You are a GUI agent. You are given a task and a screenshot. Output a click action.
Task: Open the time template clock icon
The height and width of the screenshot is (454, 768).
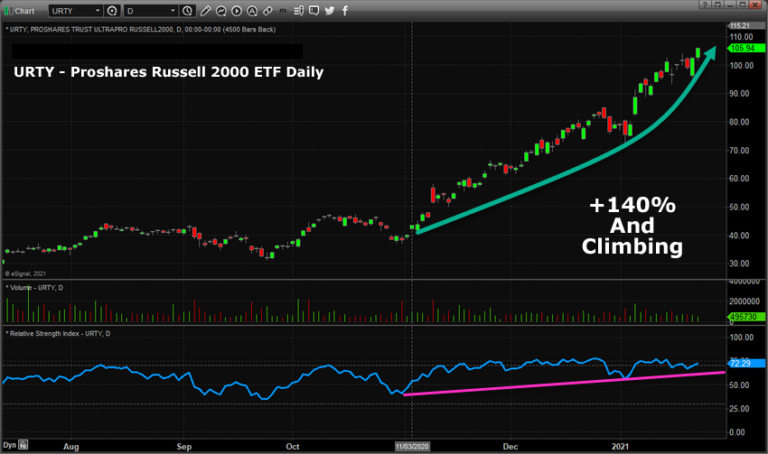click(x=187, y=11)
